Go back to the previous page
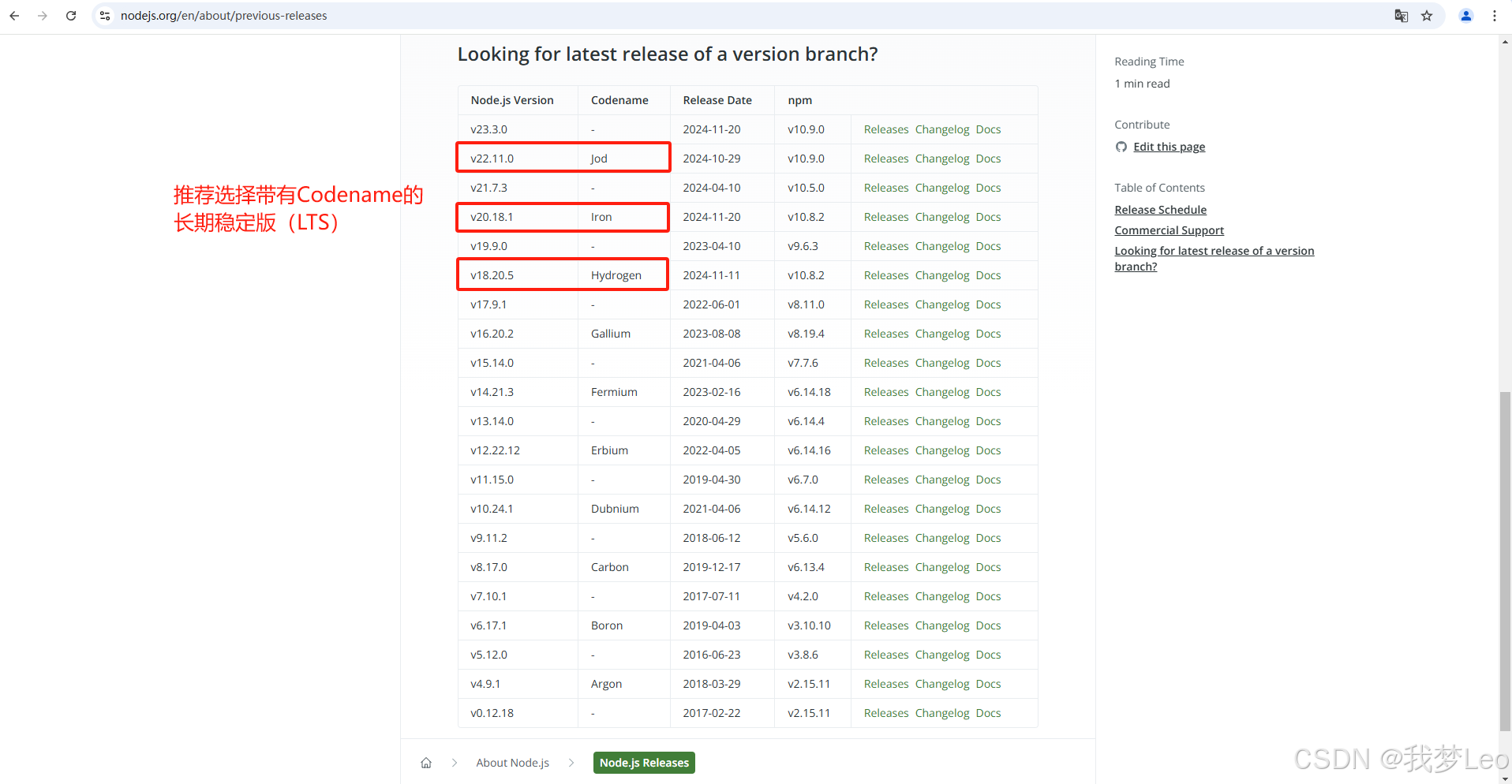 [14, 16]
